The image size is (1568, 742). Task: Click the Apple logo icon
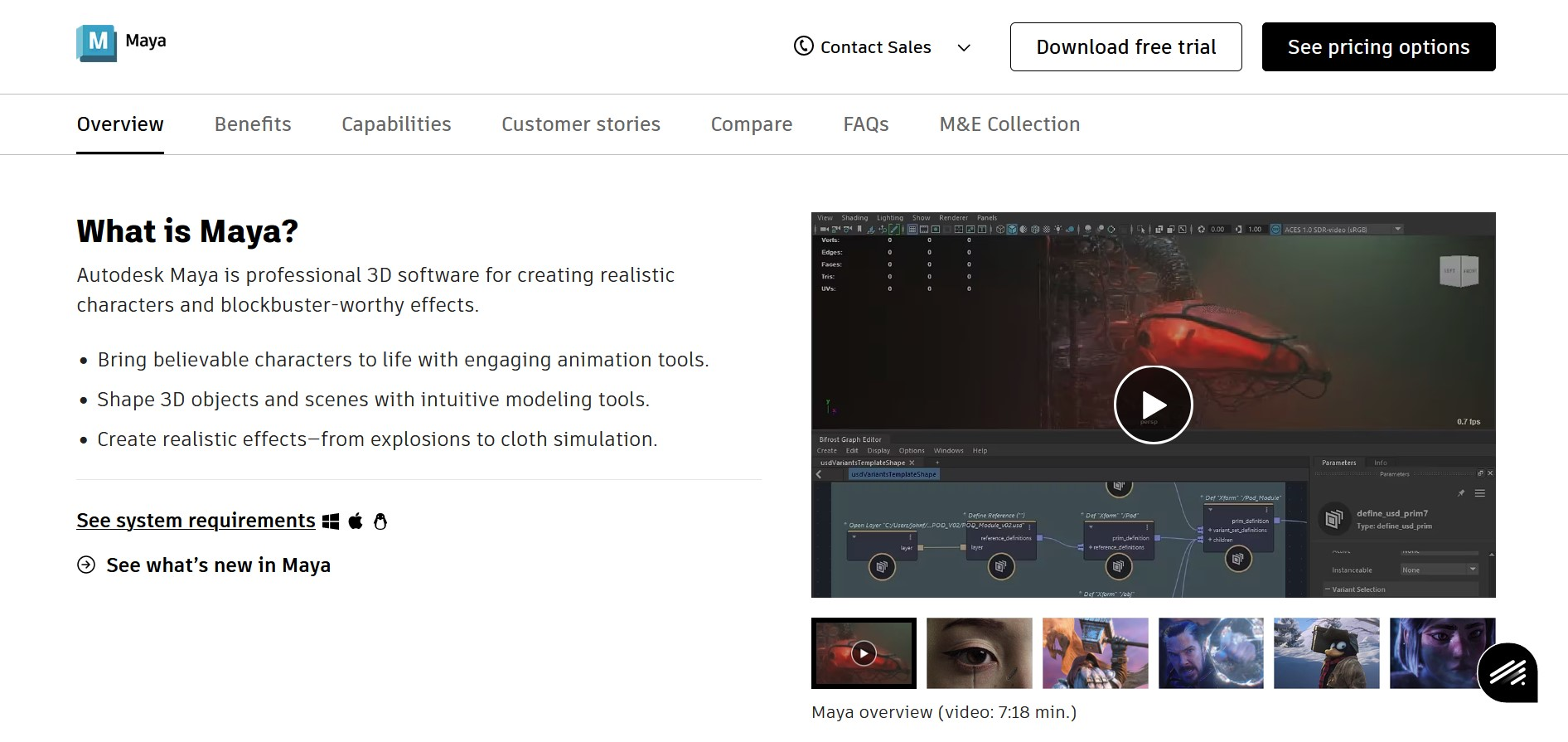tap(356, 521)
